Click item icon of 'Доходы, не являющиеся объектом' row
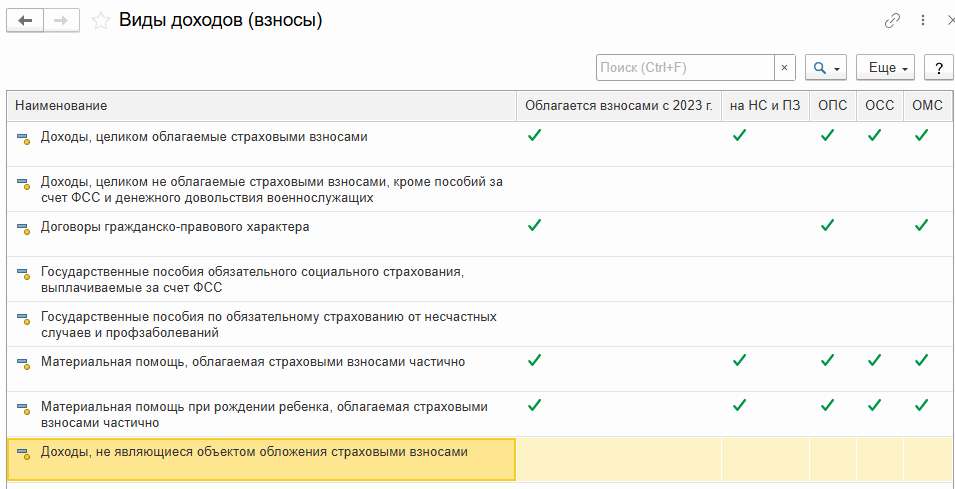 coord(23,454)
